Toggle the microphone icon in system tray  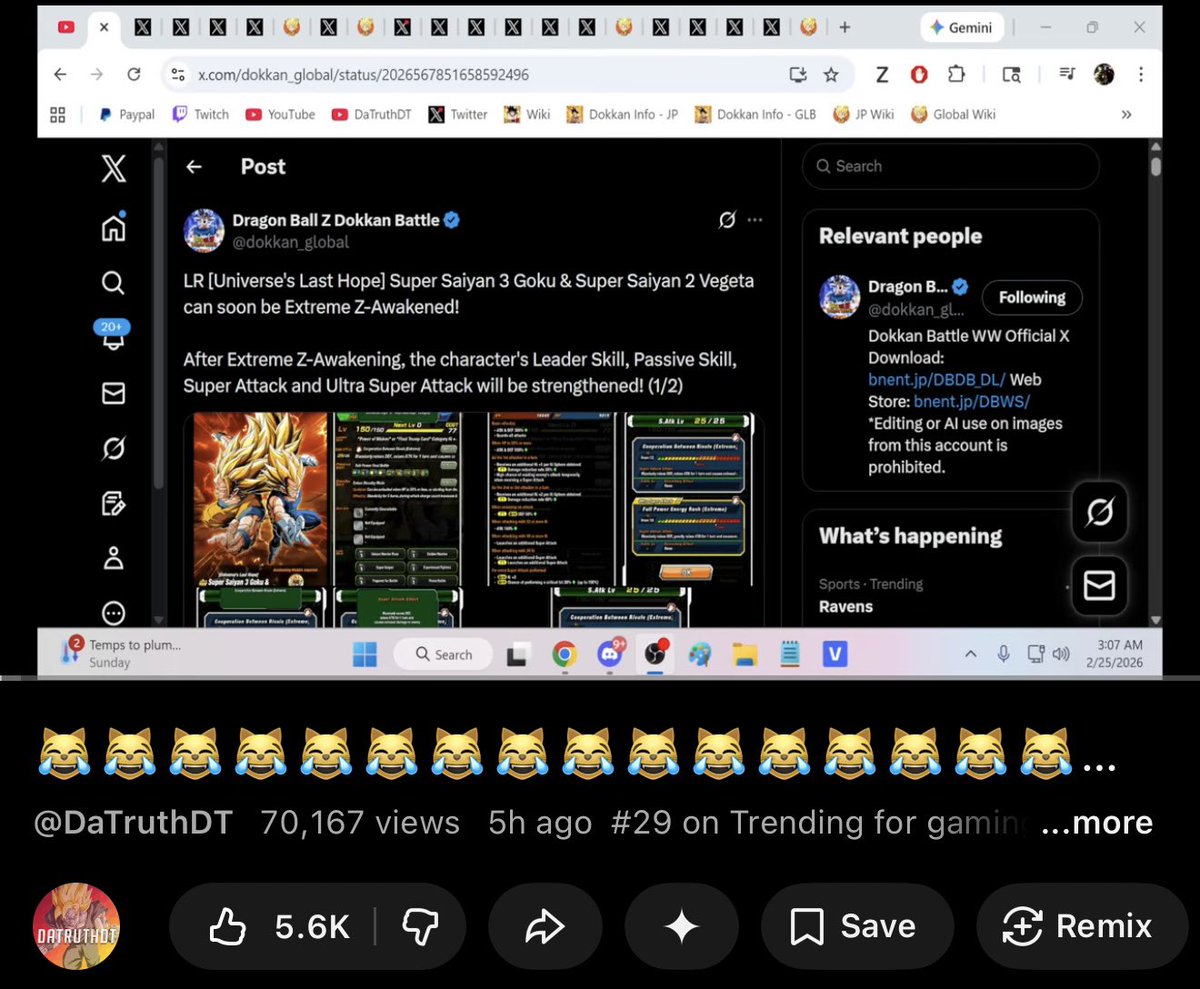tap(1003, 654)
